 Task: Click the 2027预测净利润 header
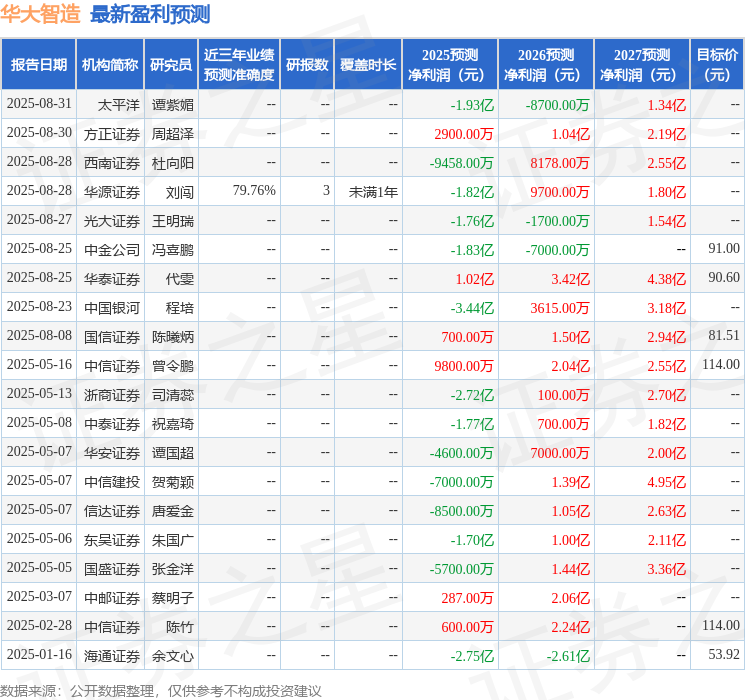pyautogui.click(x=642, y=65)
